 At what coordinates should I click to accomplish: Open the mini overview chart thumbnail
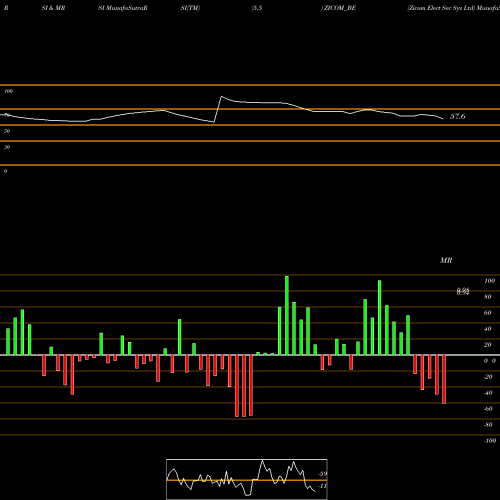[247, 479]
